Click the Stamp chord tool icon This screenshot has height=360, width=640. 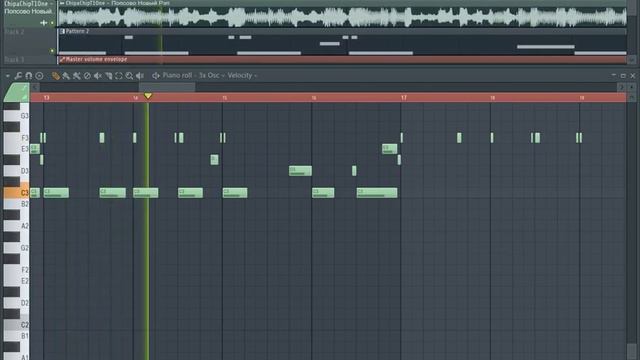point(39,76)
